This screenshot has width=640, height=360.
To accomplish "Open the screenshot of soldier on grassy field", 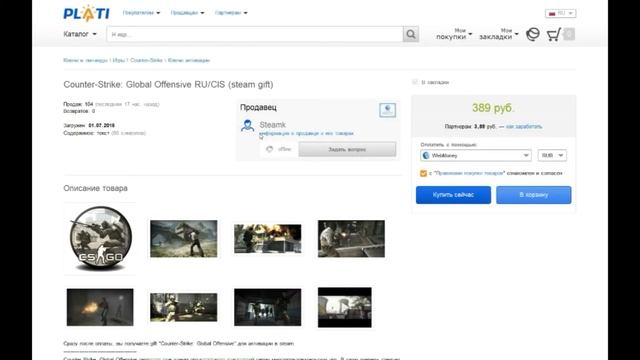I will (184, 239).
